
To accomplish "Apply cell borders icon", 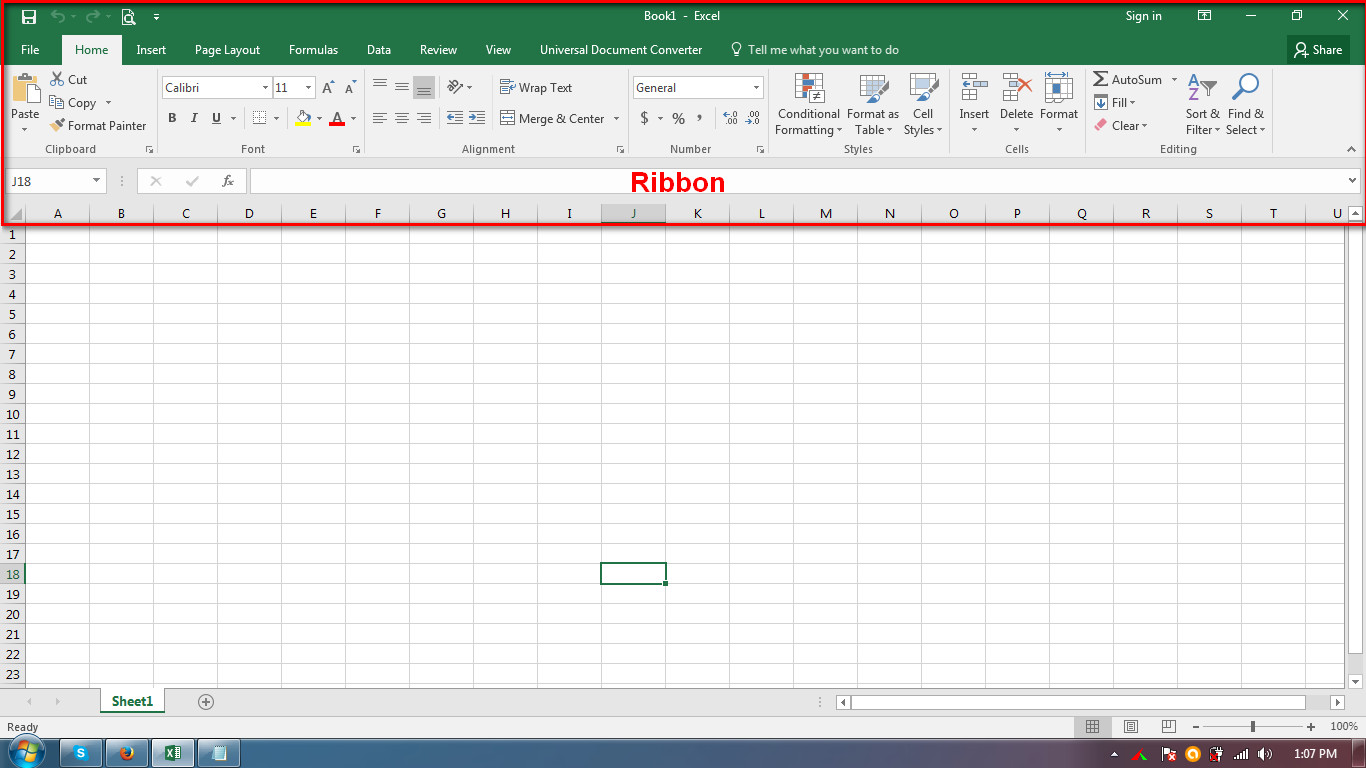I will (260, 118).
